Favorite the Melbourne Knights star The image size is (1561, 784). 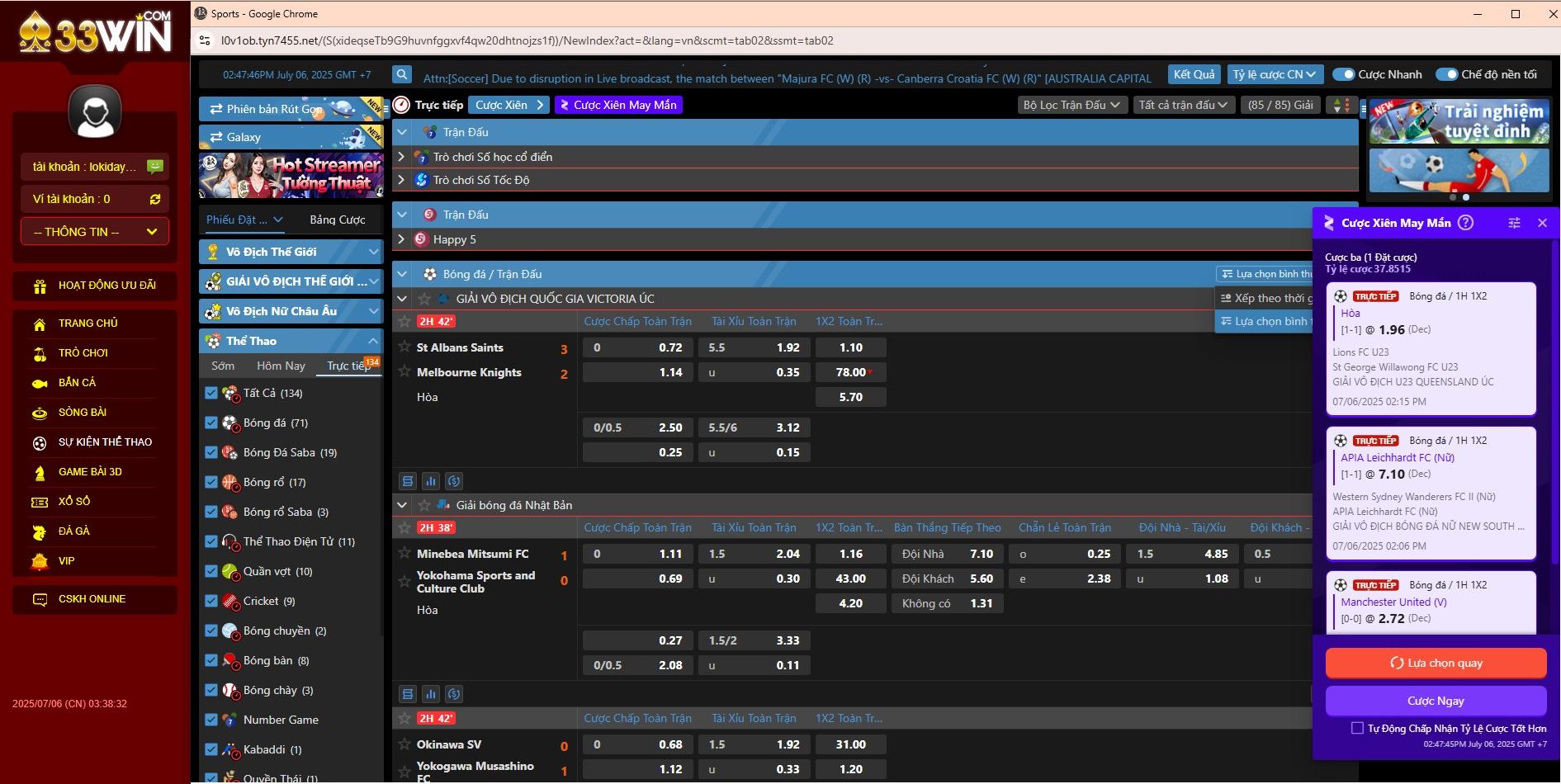[x=404, y=372]
